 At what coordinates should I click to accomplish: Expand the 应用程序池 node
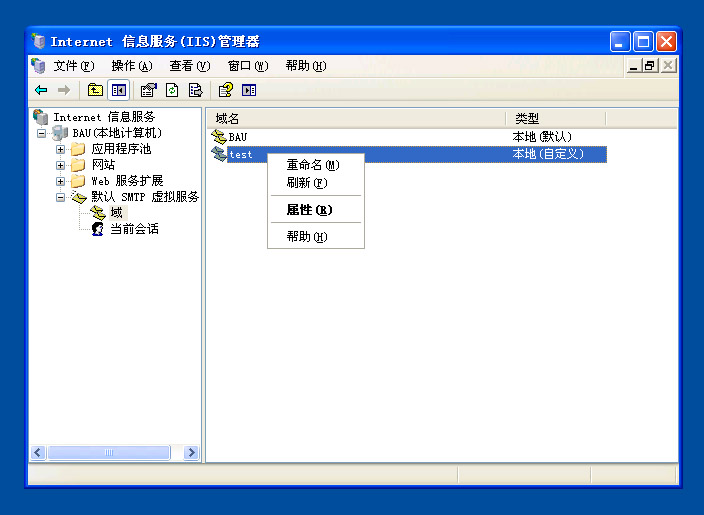pyautogui.click(x=60, y=150)
